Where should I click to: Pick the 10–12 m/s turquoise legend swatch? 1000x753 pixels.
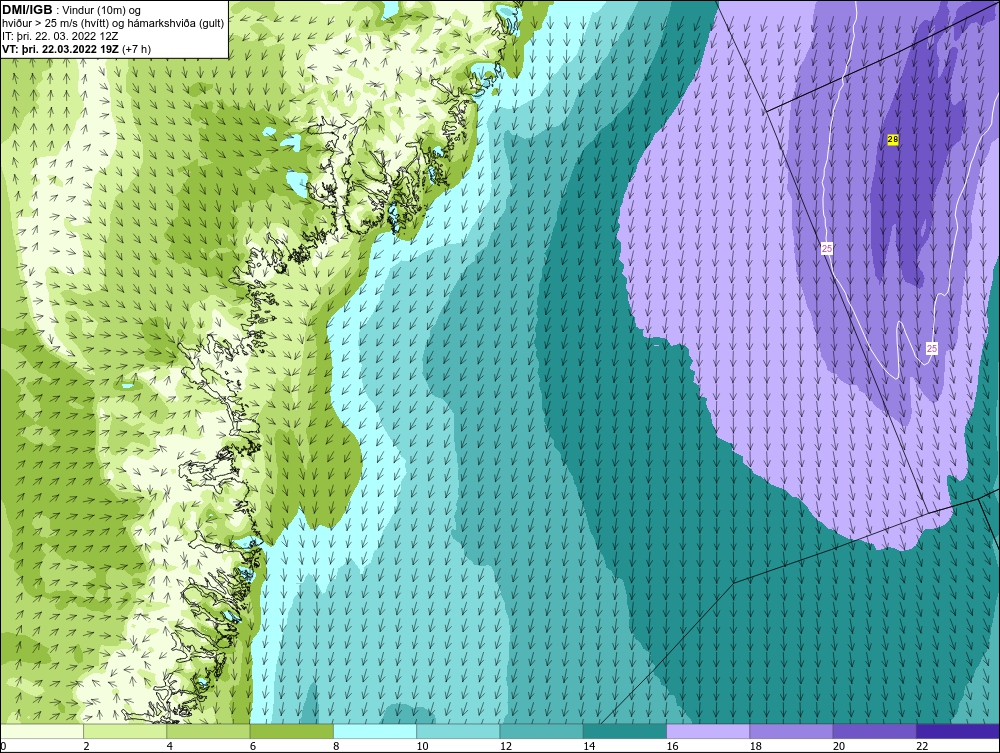tap(458, 731)
